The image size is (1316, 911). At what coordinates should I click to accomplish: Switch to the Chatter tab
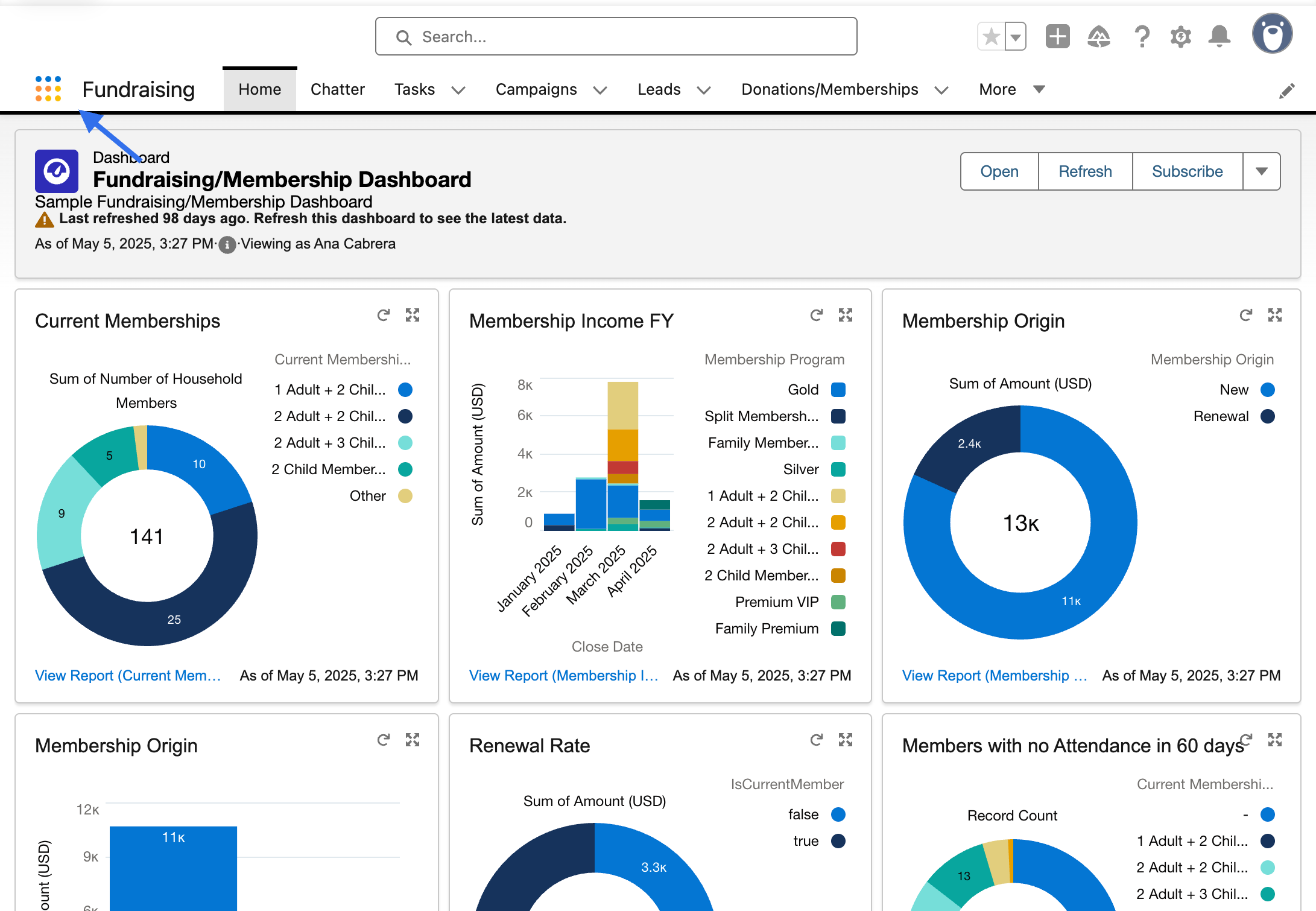338,89
